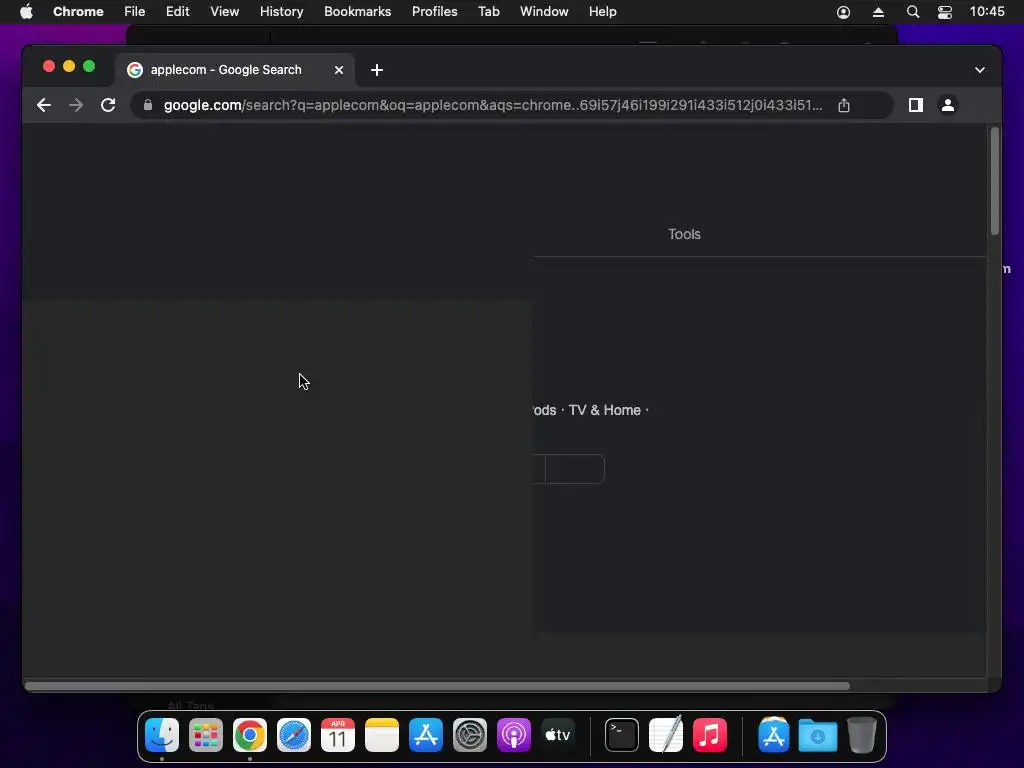Screen dimensions: 1024x768
Task: Open Spotlight search in menu bar
Action: (913, 12)
